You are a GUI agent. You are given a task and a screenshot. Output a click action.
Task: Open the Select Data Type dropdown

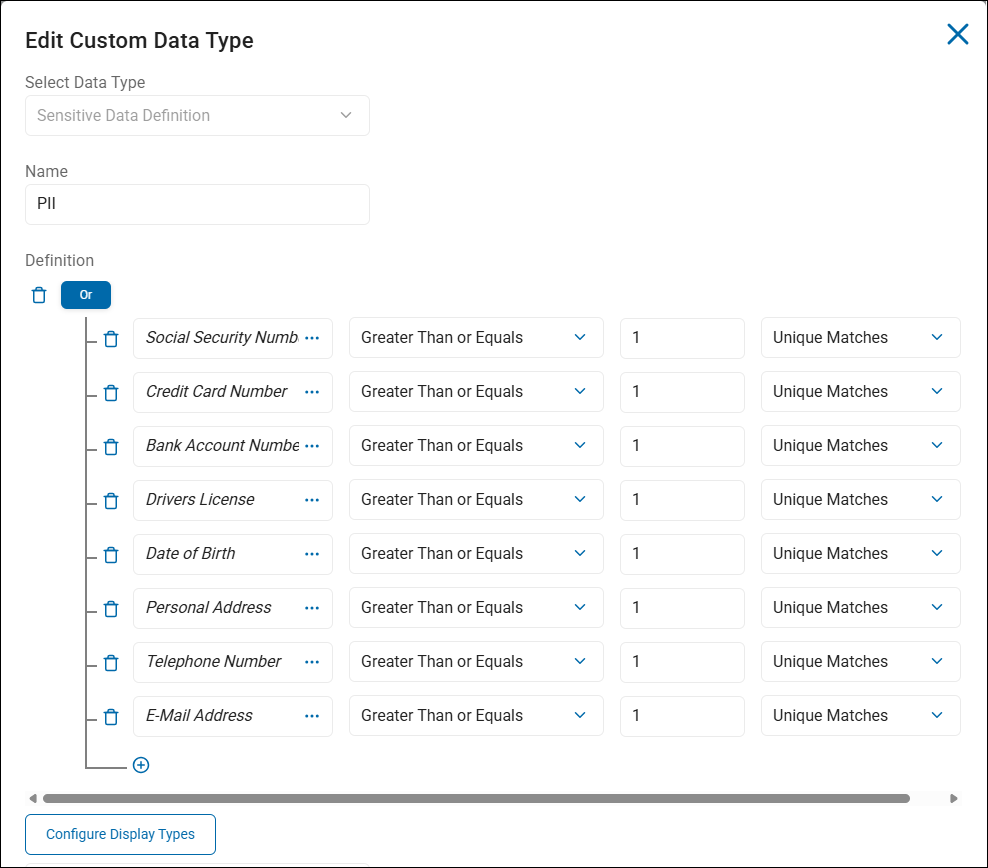[x=197, y=115]
